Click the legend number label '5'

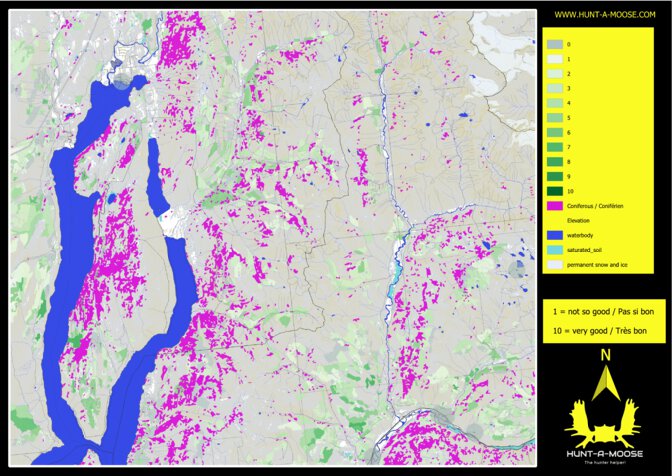(x=569, y=118)
